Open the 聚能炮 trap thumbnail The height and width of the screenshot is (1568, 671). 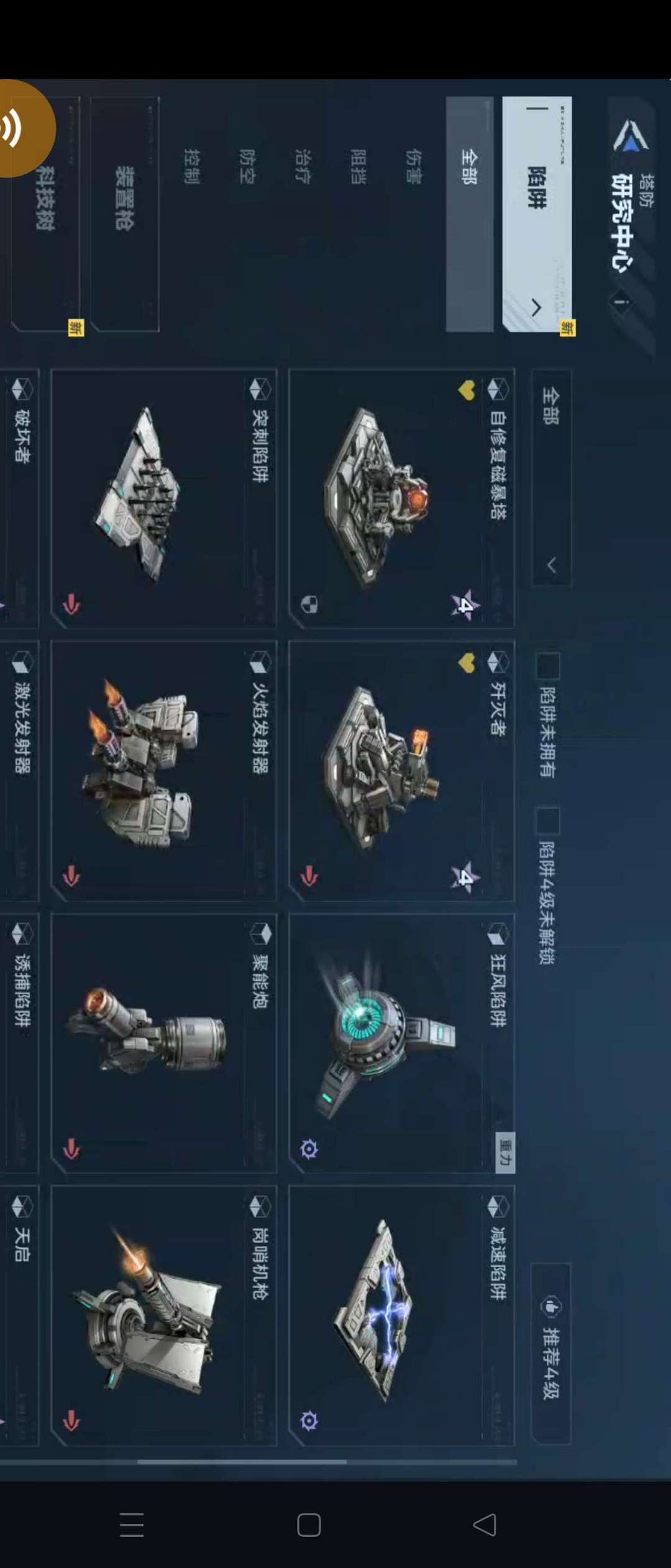163,1043
